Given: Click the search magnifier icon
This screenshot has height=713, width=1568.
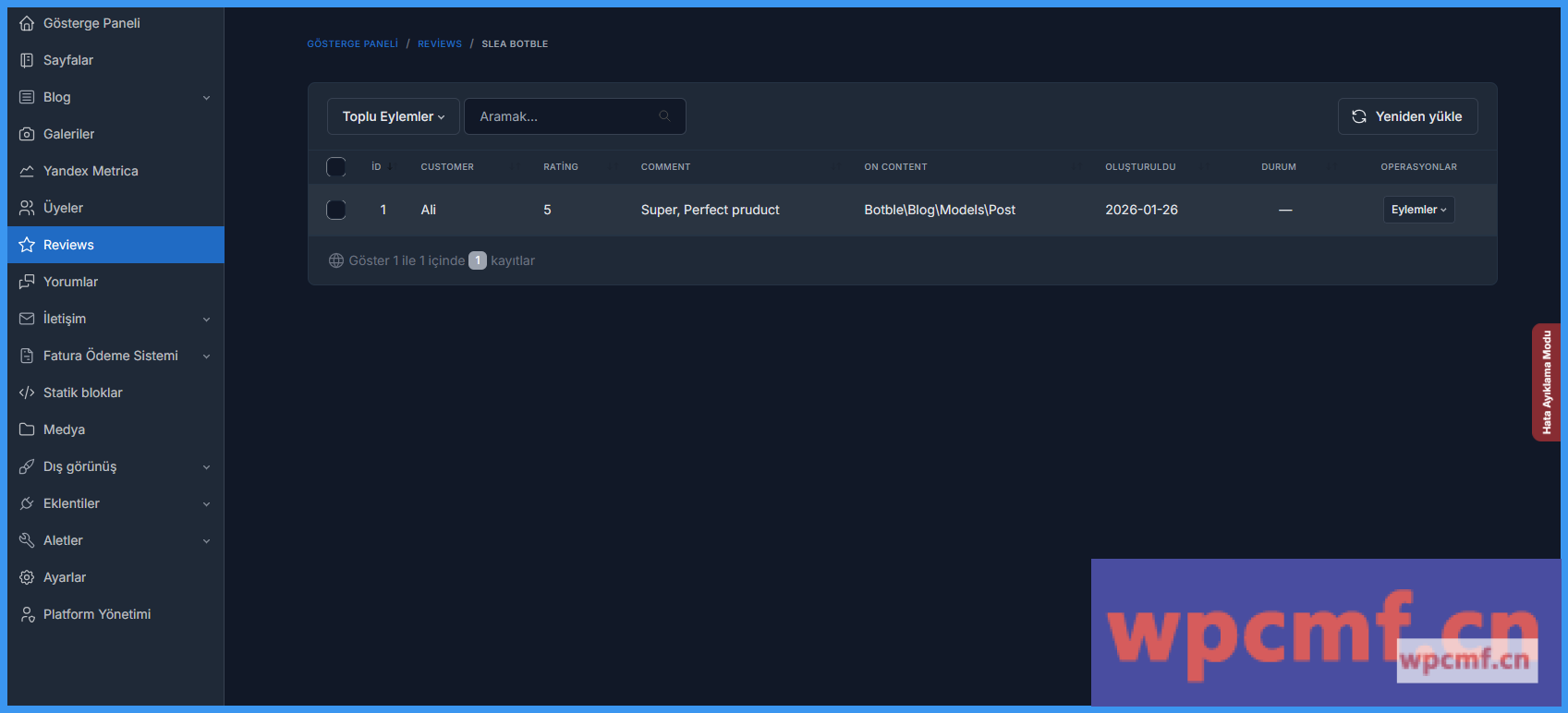Looking at the screenshot, I should [x=664, y=116].
